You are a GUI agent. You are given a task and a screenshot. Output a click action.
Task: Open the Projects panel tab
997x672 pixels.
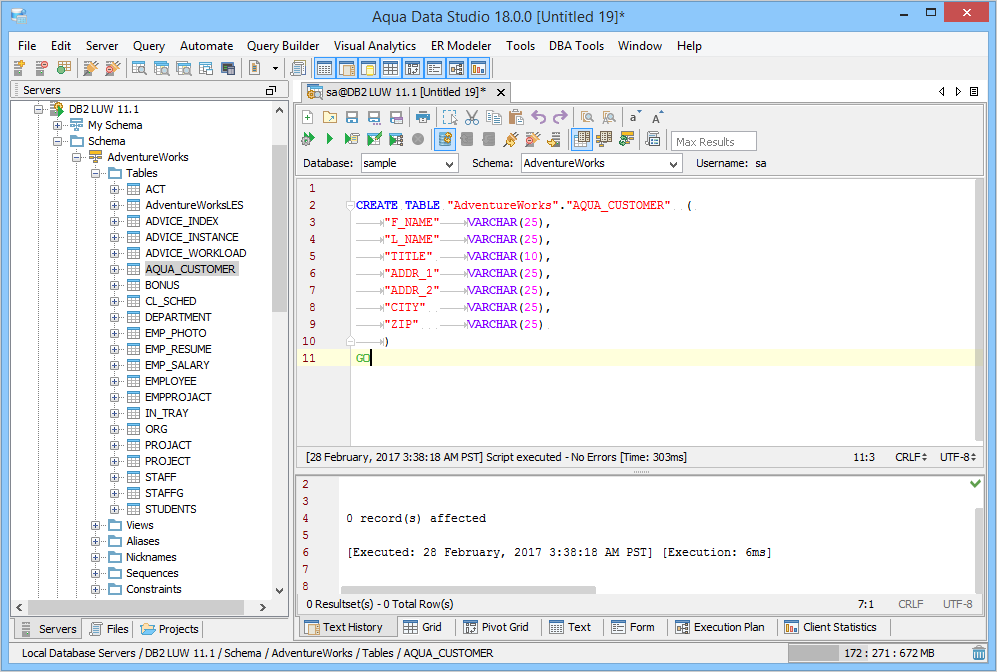coord(170,629)
